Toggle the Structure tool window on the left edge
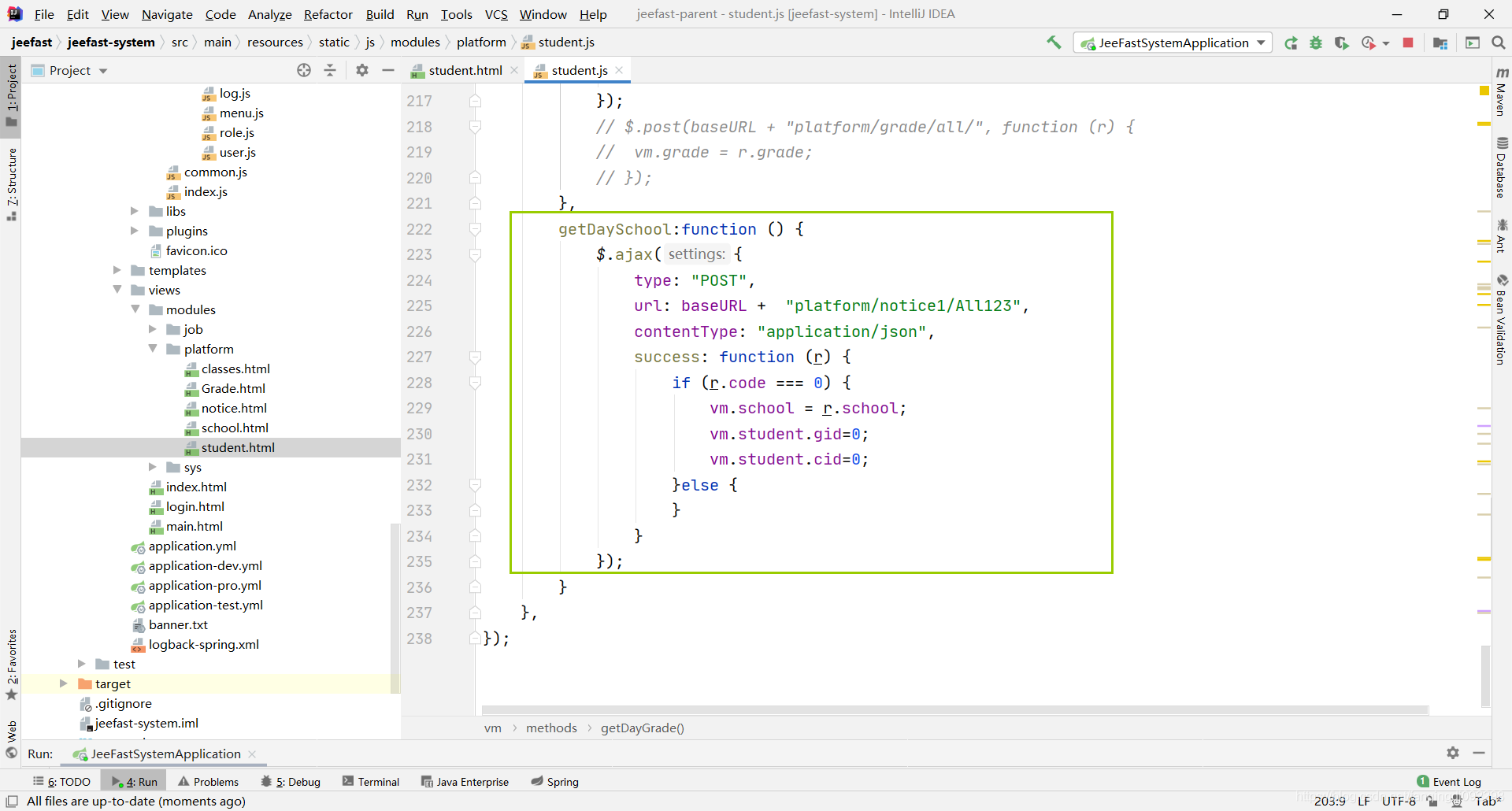1512x811 pixels. pos(12,183)
